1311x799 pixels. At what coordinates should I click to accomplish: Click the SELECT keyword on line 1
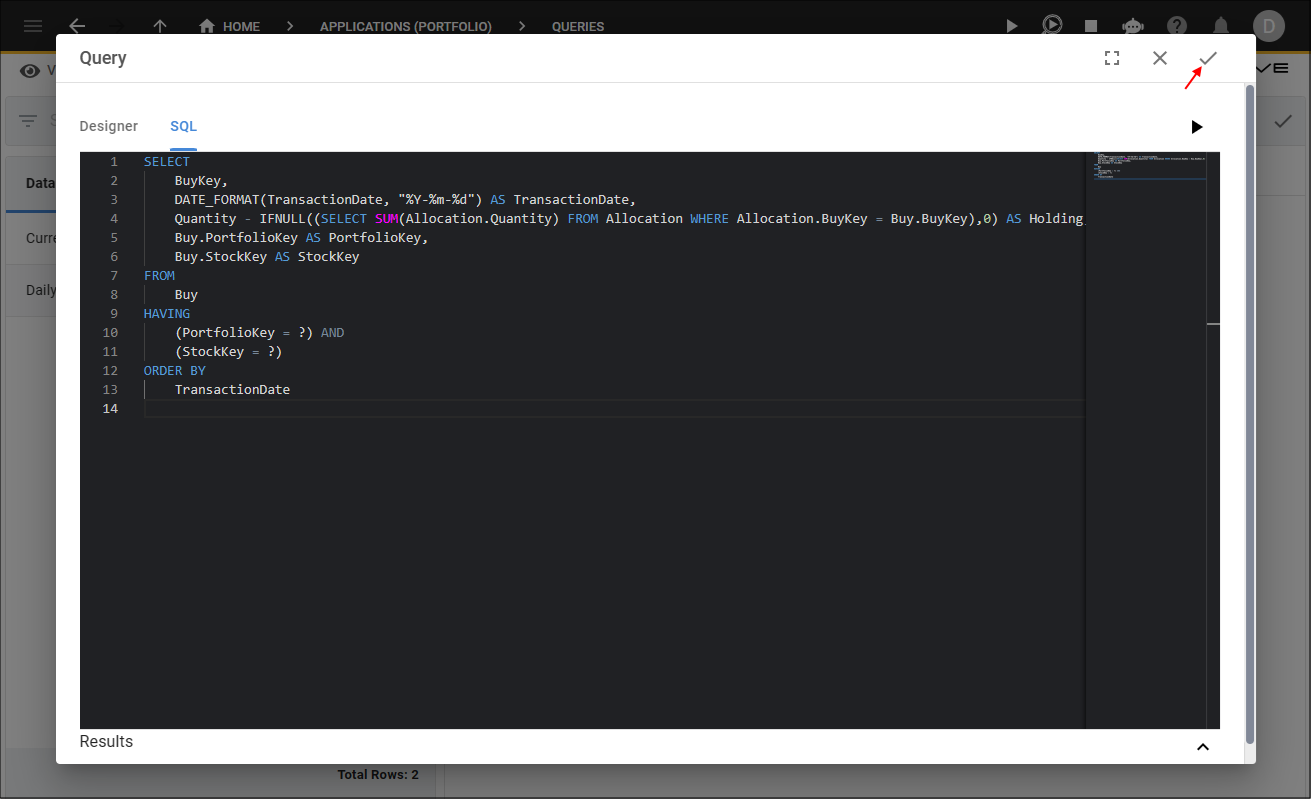pyautogui.click(x=167, y=161)
